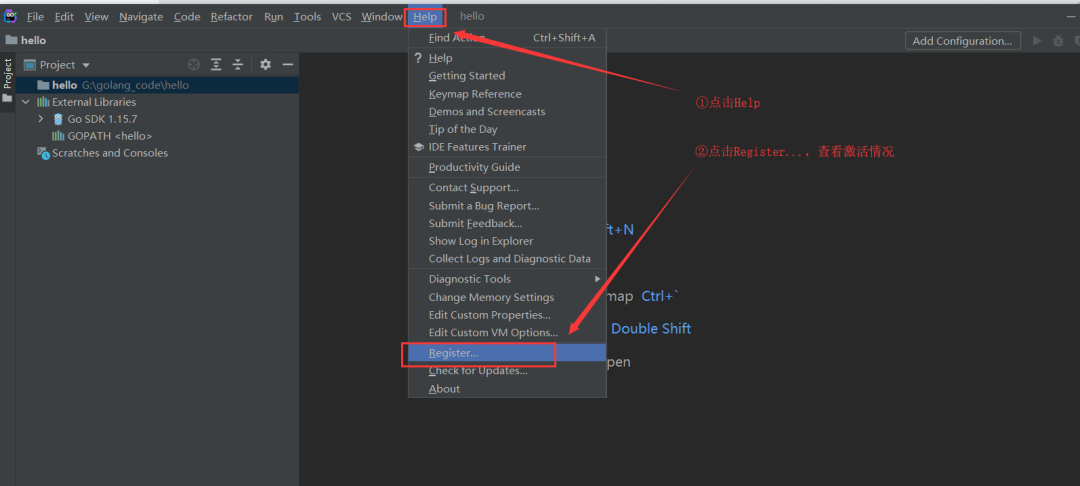Open the Project view dropdown
Image resolution: width=1080 pixels, height=486 pixels.
65,65
